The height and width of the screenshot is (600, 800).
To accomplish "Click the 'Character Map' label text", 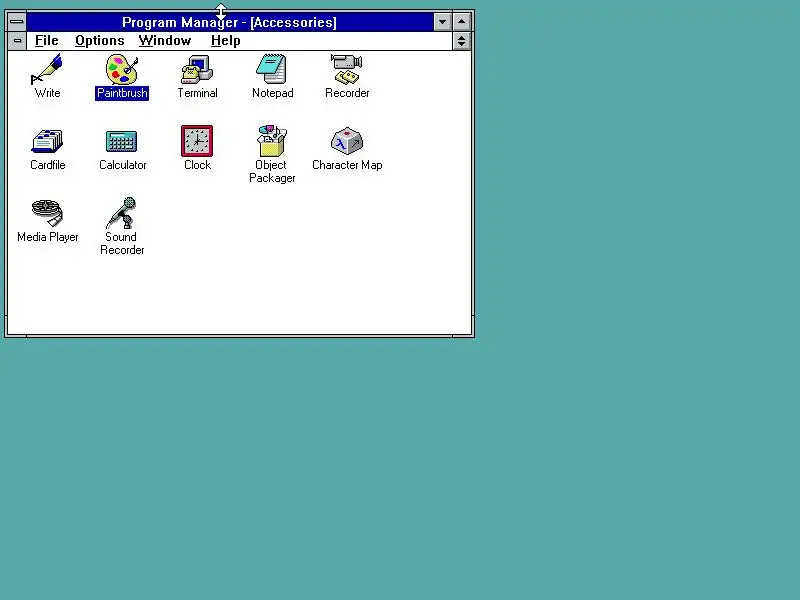I will (x=347, y=165).
